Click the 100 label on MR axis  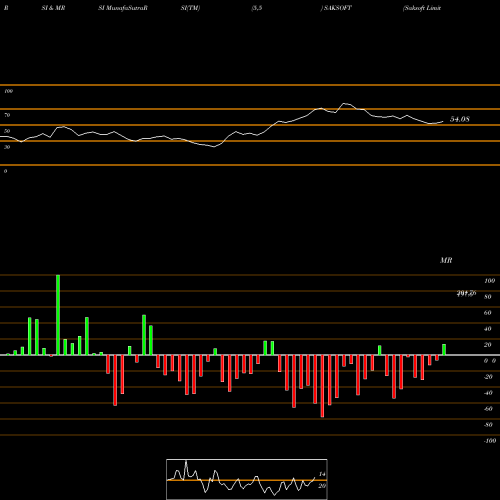489,281
